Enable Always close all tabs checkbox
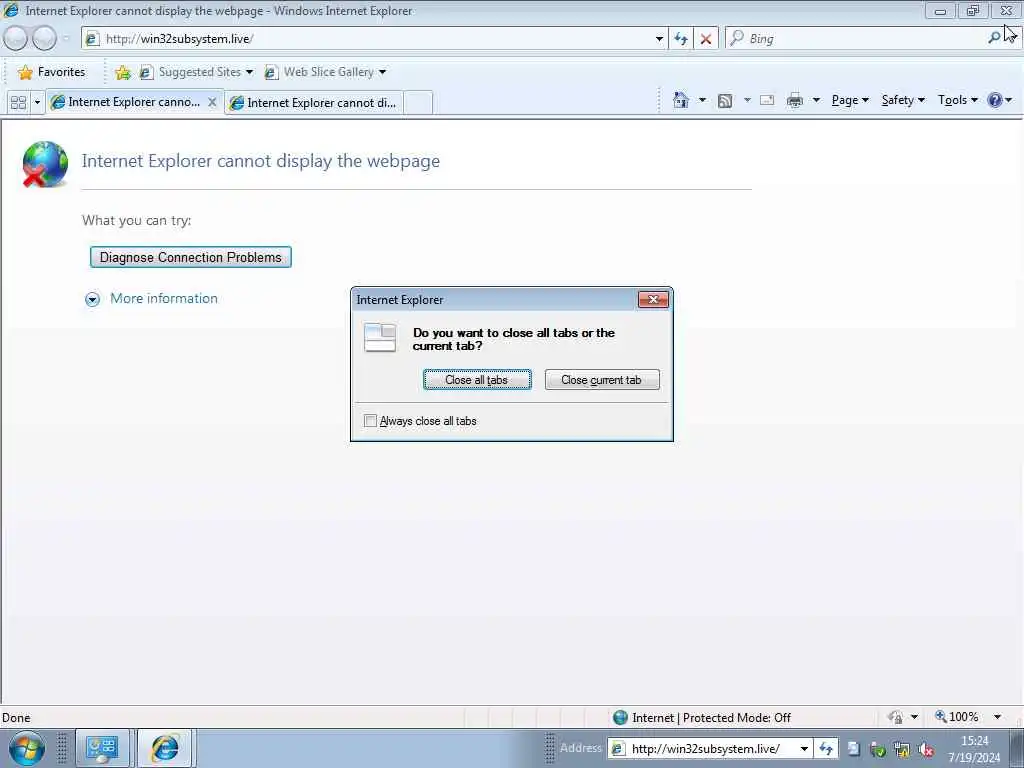 tap(370, 421)
